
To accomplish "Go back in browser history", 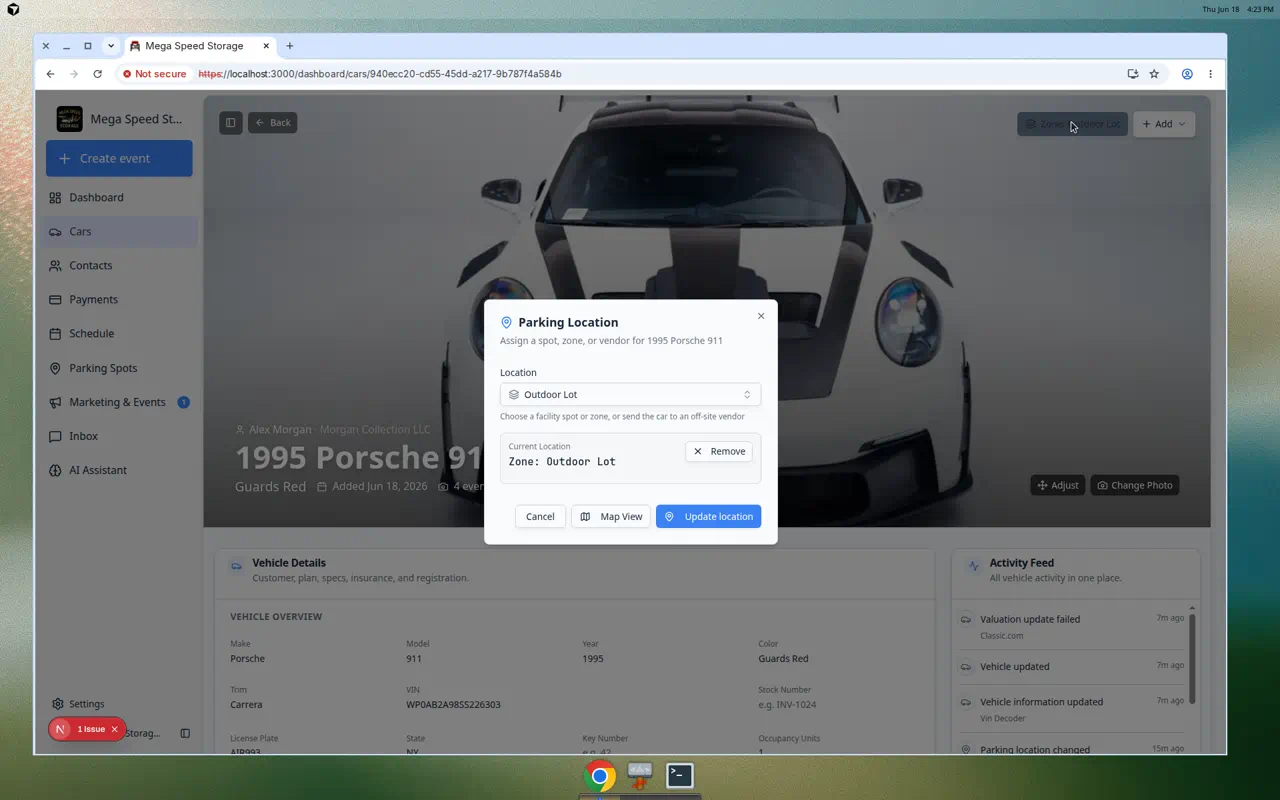I will tap(50, 74).
